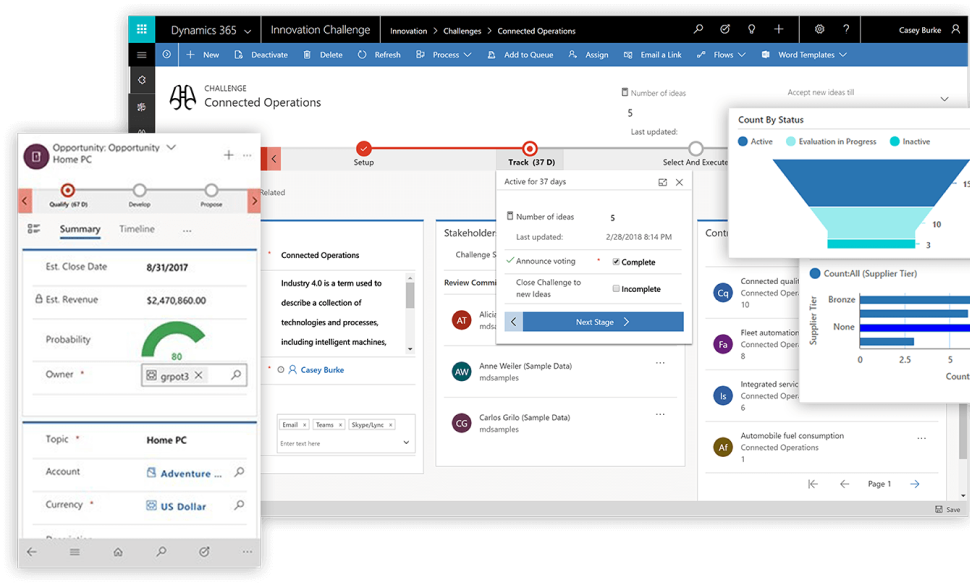The image size is (970, 584).
Task: Go to previous stage in the flyout
Action: pos(513,322)
